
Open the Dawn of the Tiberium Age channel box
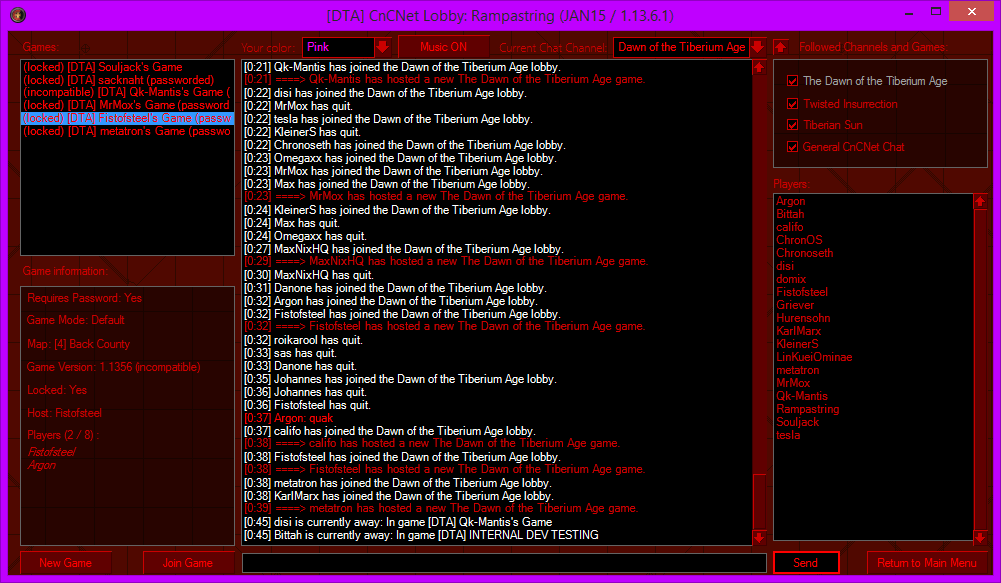click(681, 47)
